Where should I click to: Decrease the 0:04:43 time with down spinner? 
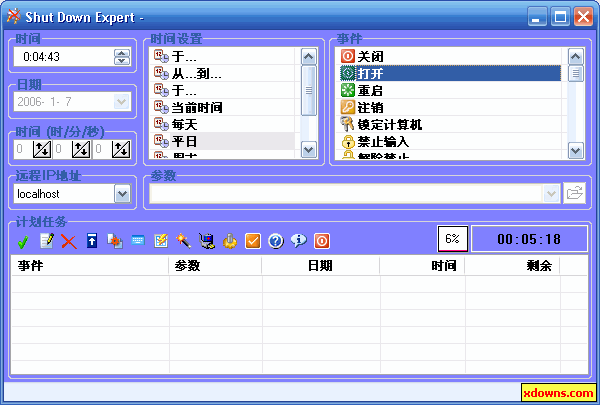[x=122, y=61]
